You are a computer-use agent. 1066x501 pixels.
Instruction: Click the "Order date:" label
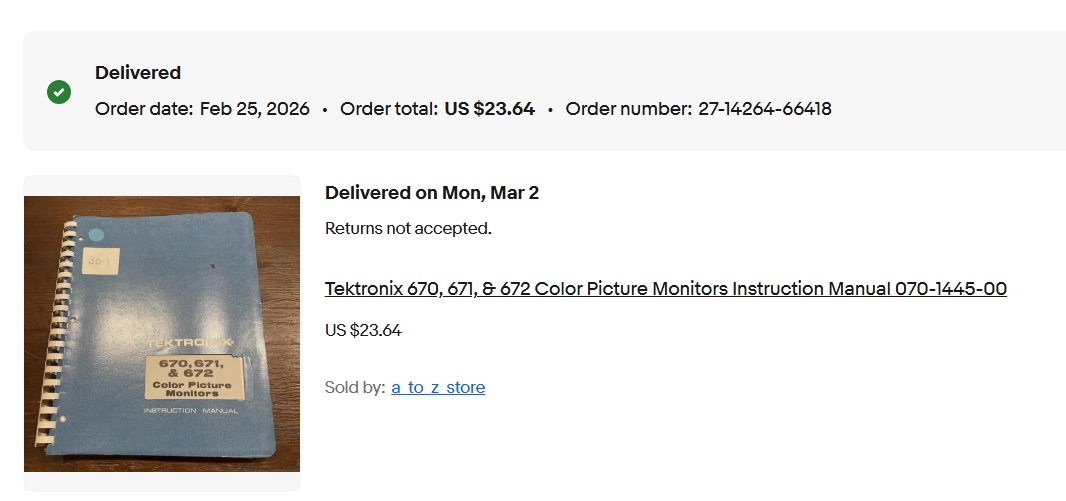144,109
